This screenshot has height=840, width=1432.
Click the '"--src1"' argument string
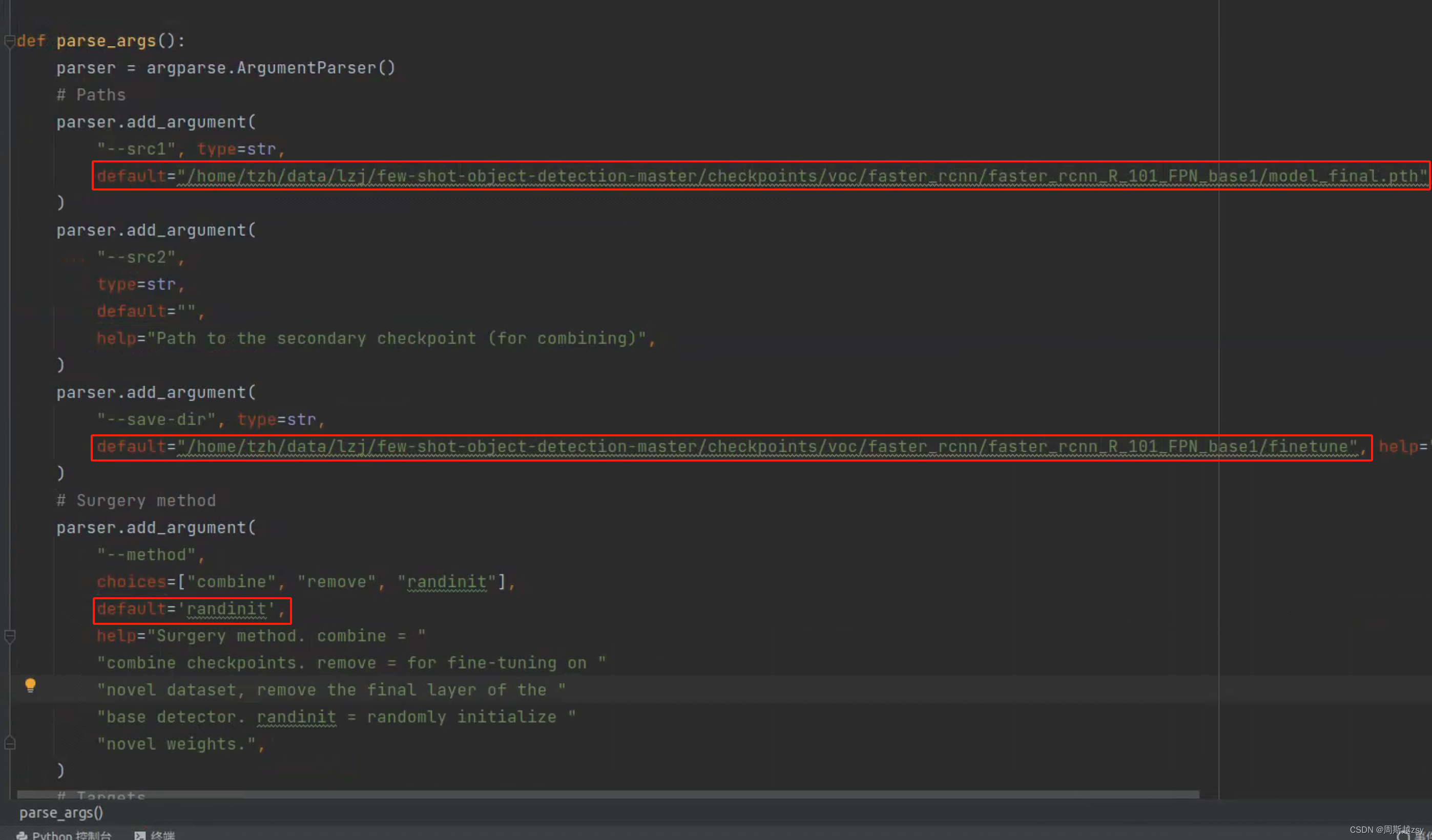(x=136, y=150)
